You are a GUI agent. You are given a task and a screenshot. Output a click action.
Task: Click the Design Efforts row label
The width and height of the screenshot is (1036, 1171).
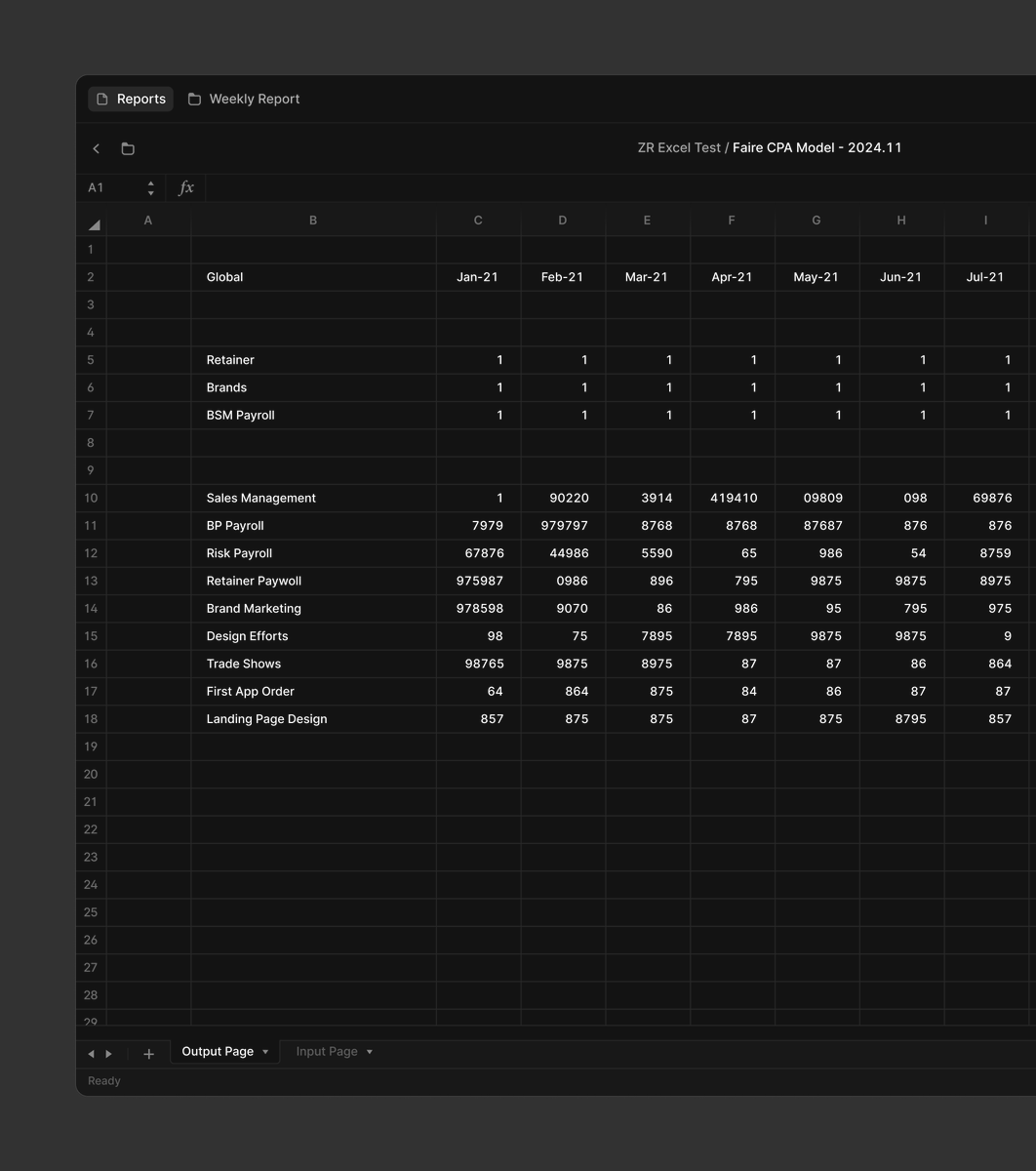coord(247,636)
